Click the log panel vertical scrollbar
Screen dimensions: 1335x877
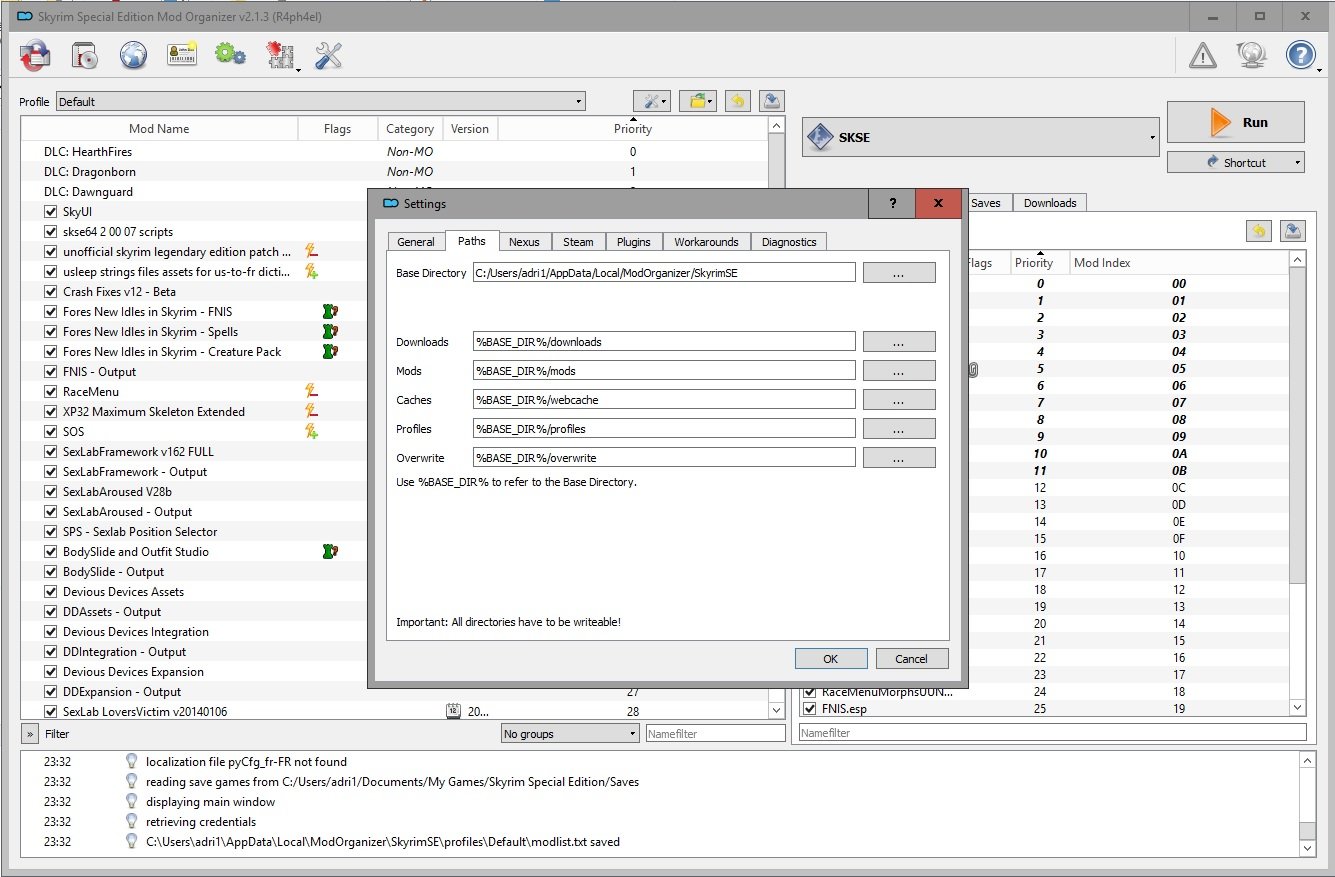tap(1307, 804)
